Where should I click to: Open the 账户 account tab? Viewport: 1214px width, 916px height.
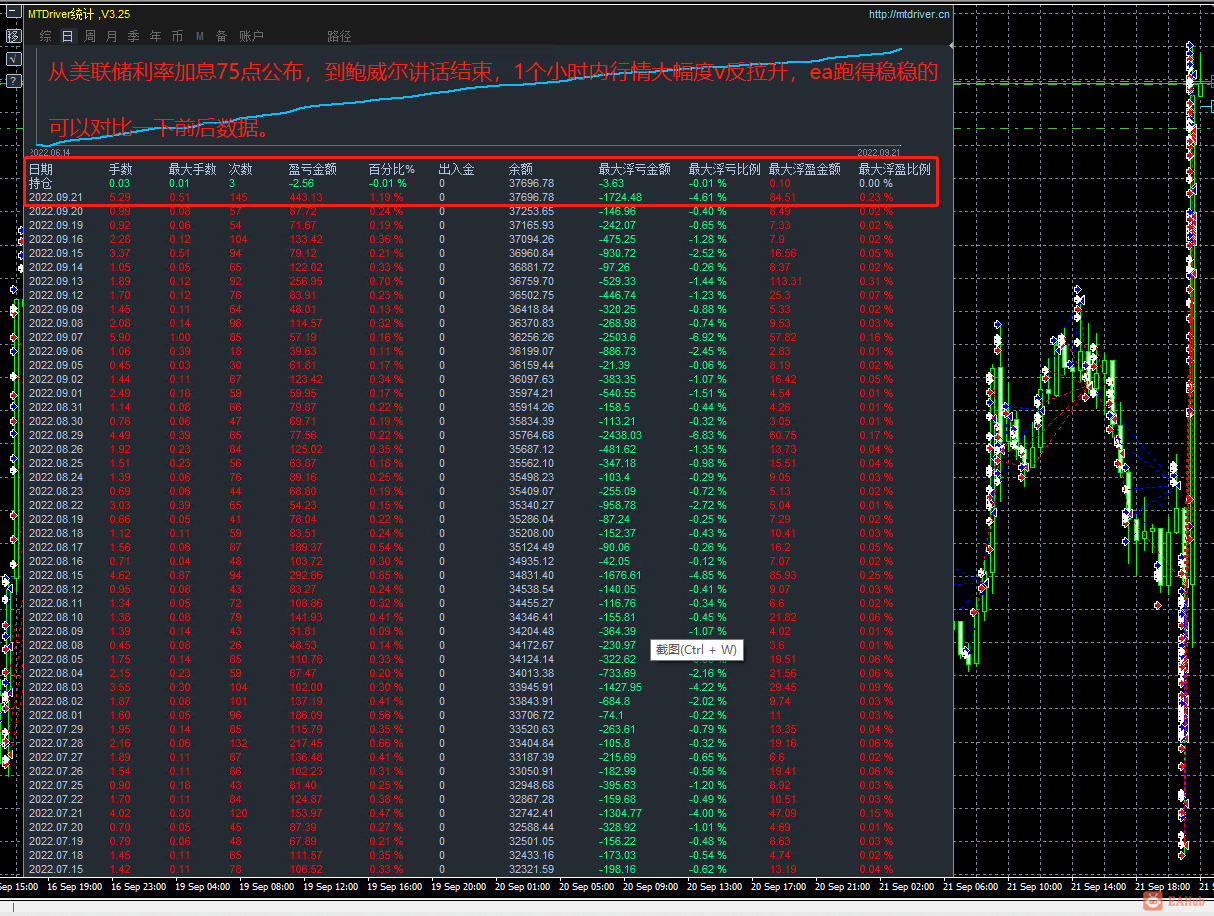251,36
